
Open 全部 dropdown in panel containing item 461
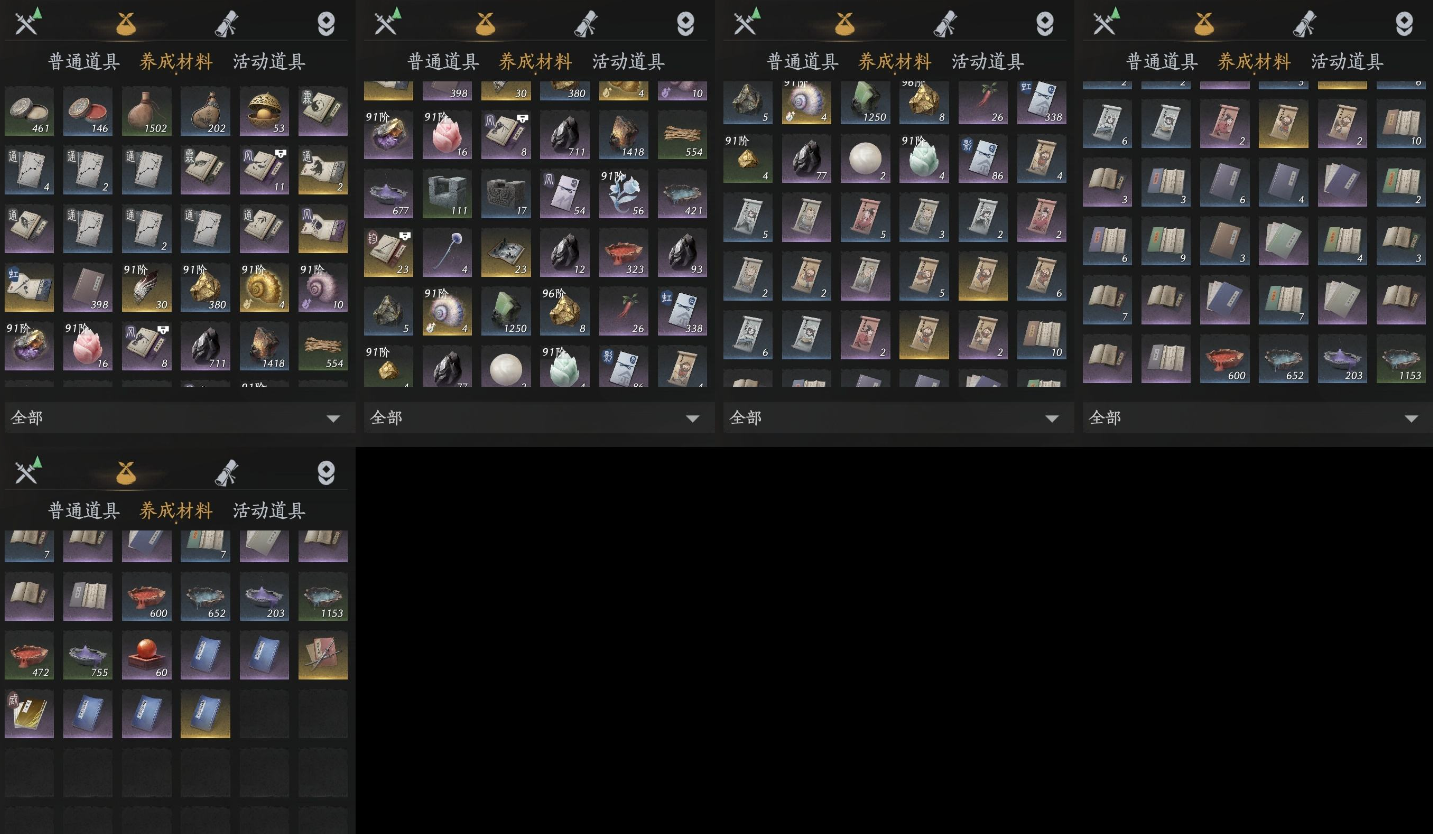pos(178,418)
